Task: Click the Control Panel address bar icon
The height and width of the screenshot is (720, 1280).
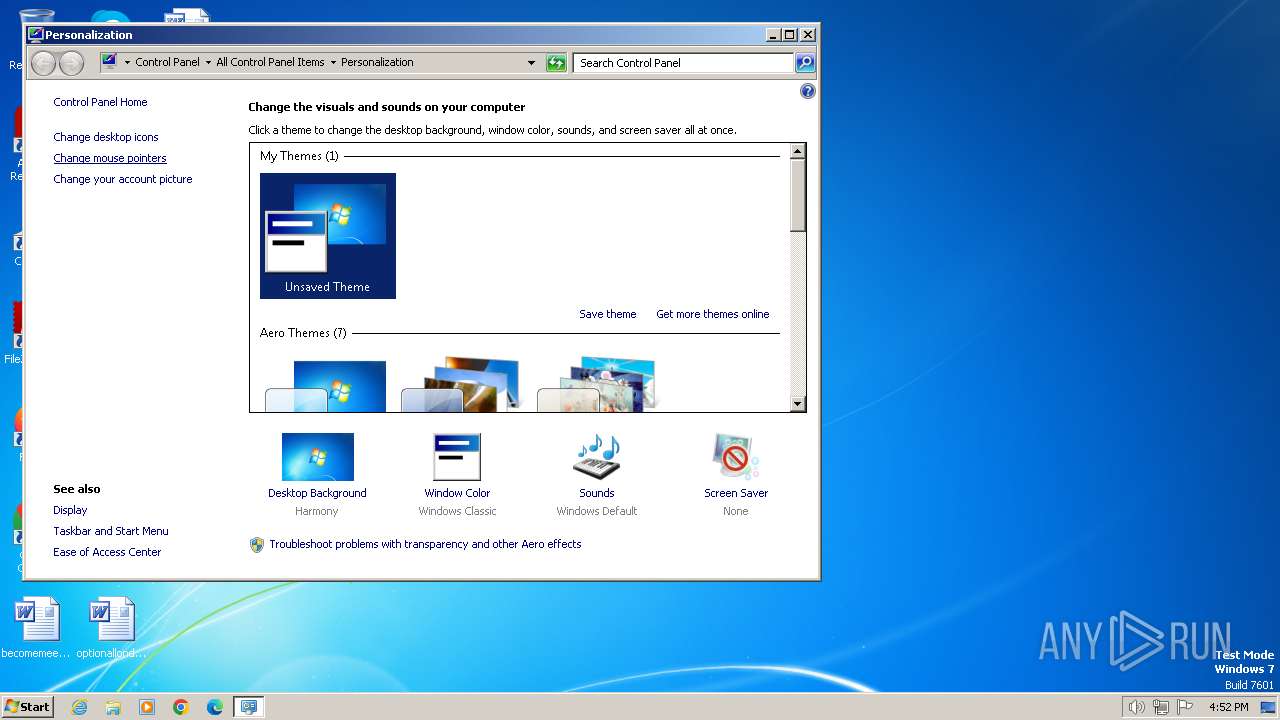Action: 109,62
